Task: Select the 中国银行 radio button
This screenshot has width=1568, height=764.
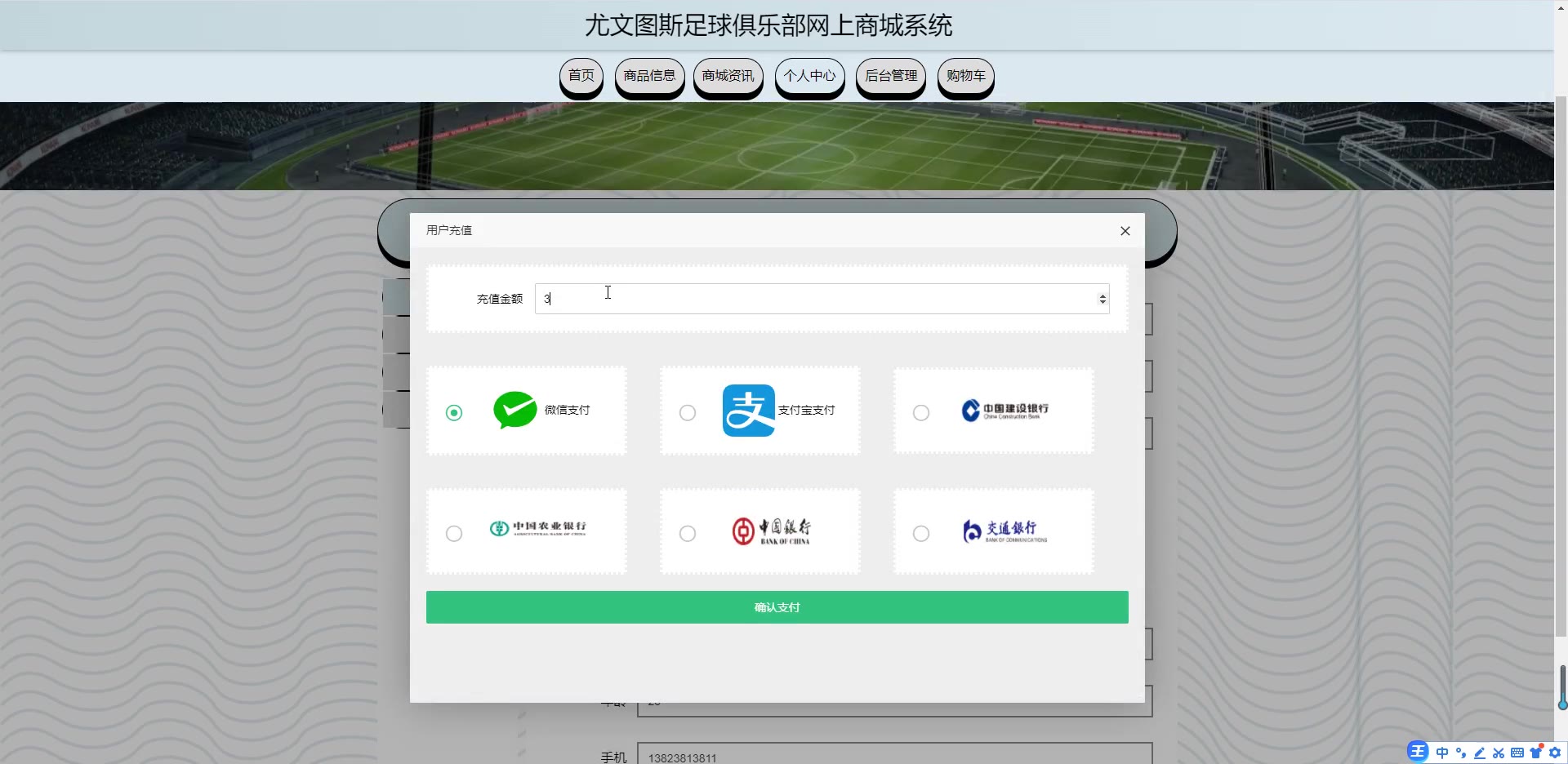Action: coord(688,534)
